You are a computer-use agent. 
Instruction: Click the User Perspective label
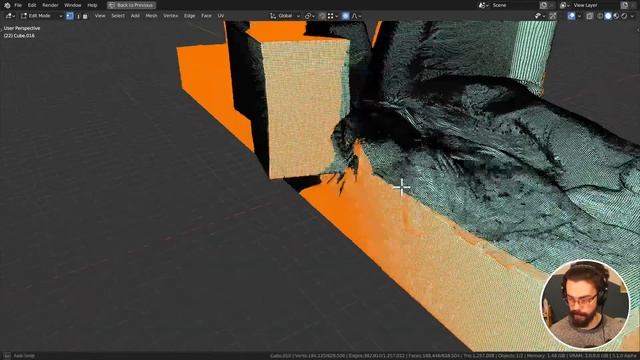22,28
